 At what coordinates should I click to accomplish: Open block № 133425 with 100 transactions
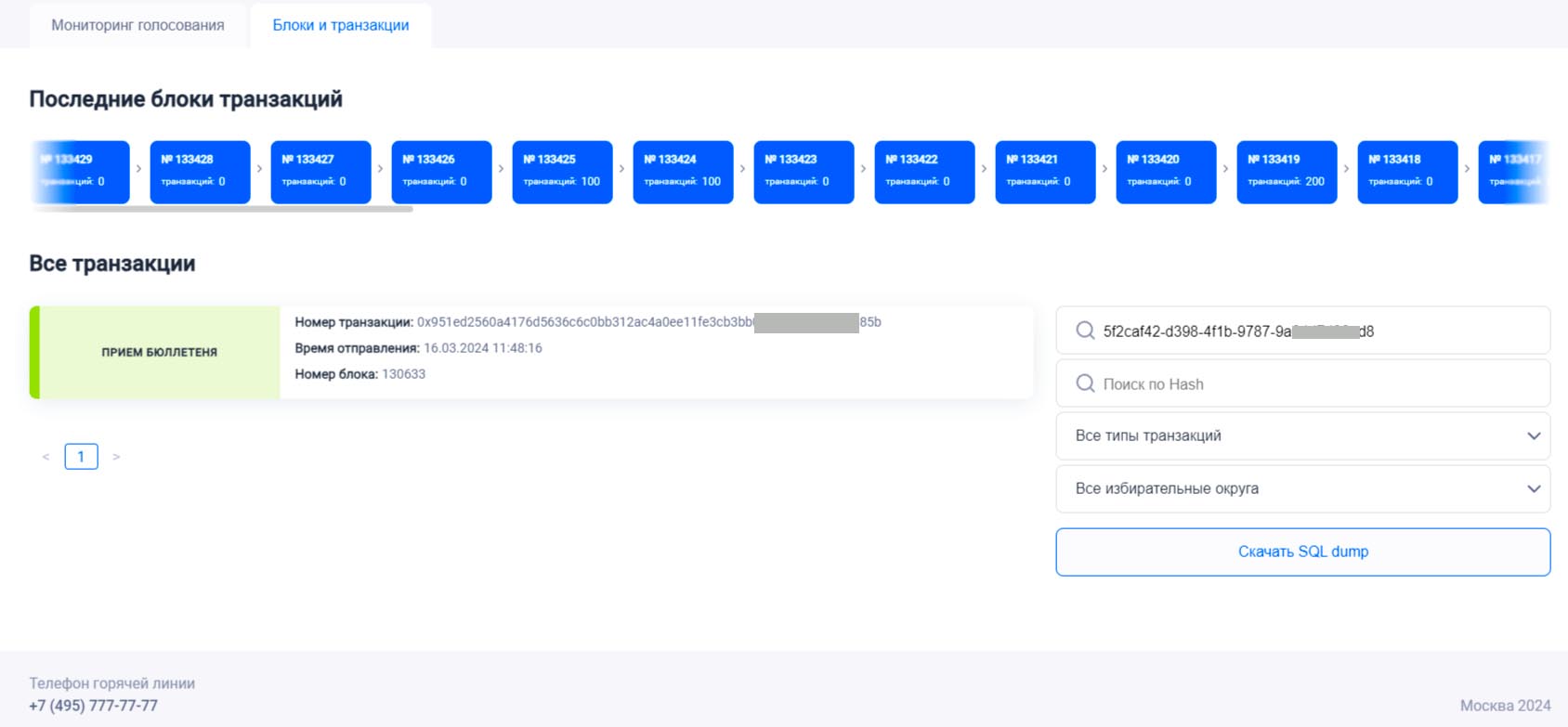(x=562, y=172)
